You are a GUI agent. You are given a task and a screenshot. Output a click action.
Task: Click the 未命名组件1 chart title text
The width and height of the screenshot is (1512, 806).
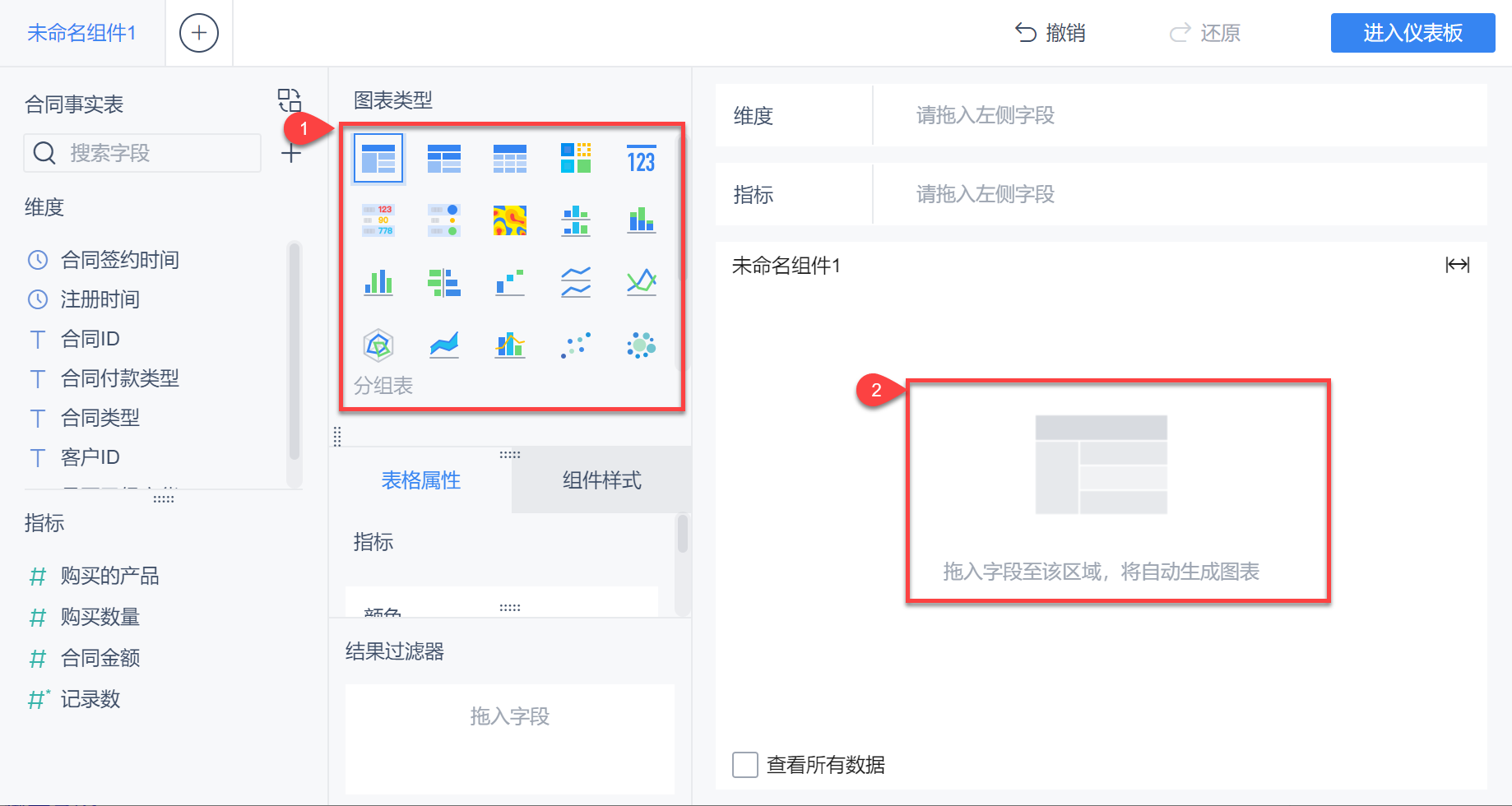pos(786,266)
